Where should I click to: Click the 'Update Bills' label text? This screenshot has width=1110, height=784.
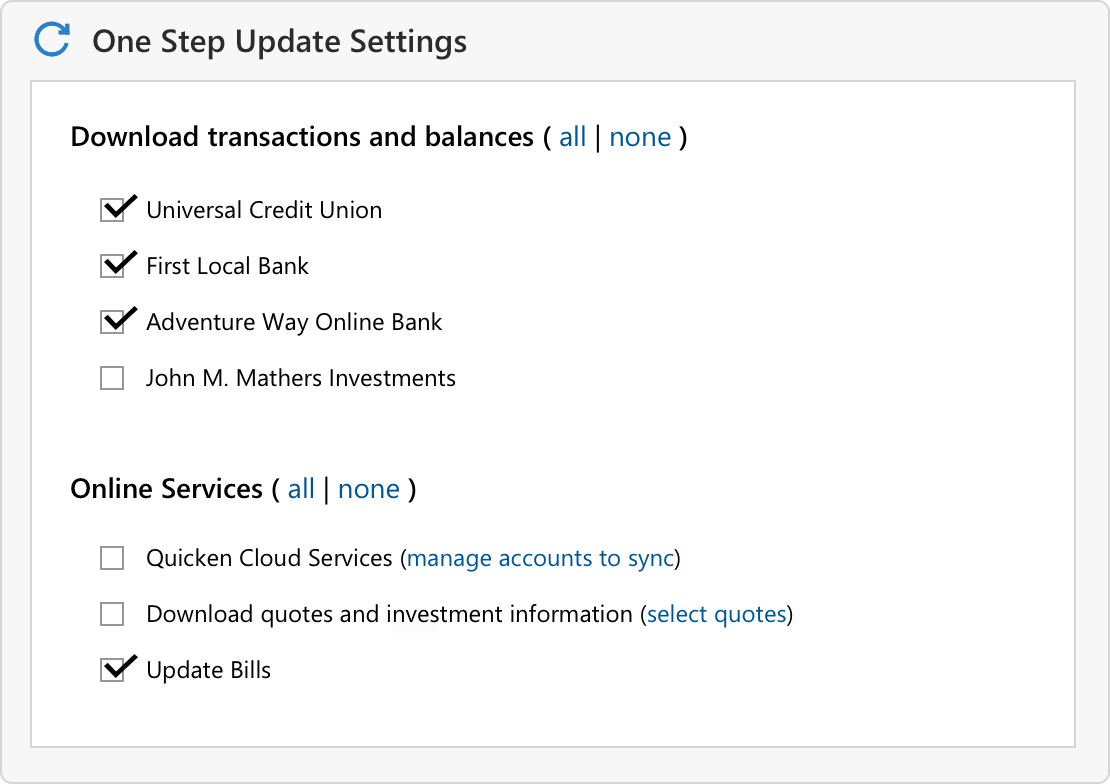(x=208, y=670)
